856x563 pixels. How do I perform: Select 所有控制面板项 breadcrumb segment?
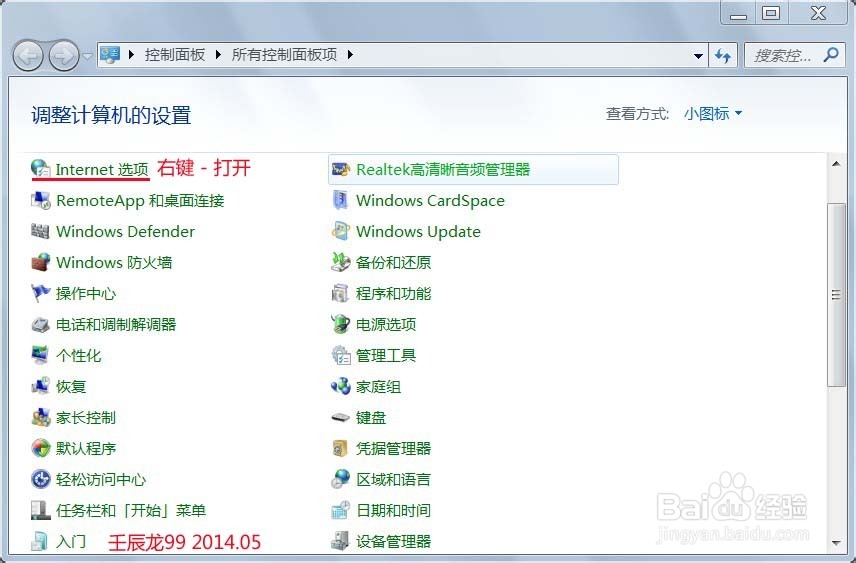284,55
